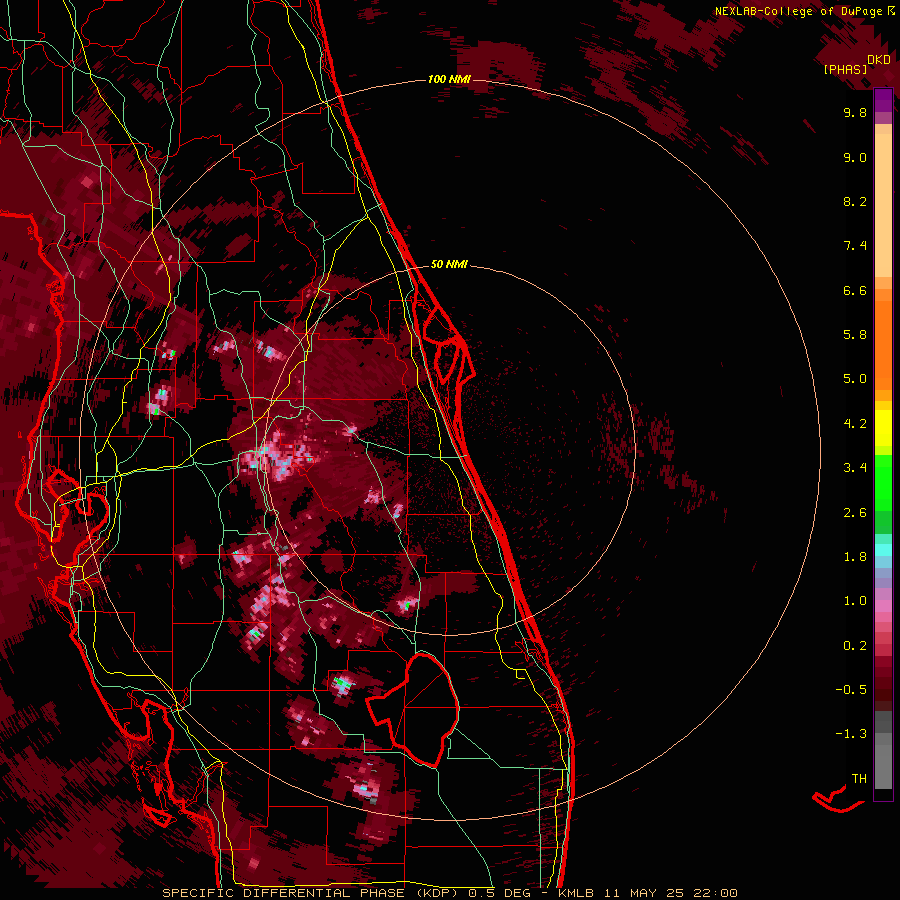Click the 9.8 value on the color scale
The width and height of the screenshot is (900, 900).
pos(855,112)
